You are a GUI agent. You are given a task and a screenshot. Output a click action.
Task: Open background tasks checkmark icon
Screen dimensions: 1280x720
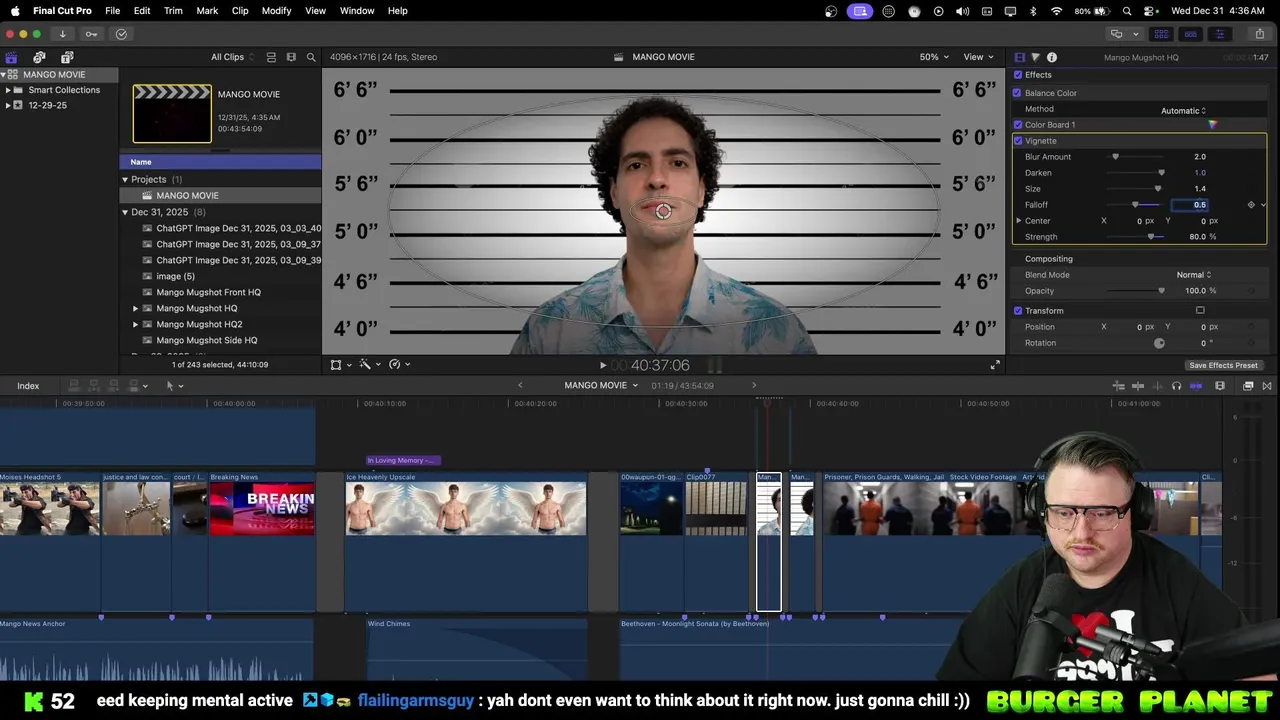121,34
